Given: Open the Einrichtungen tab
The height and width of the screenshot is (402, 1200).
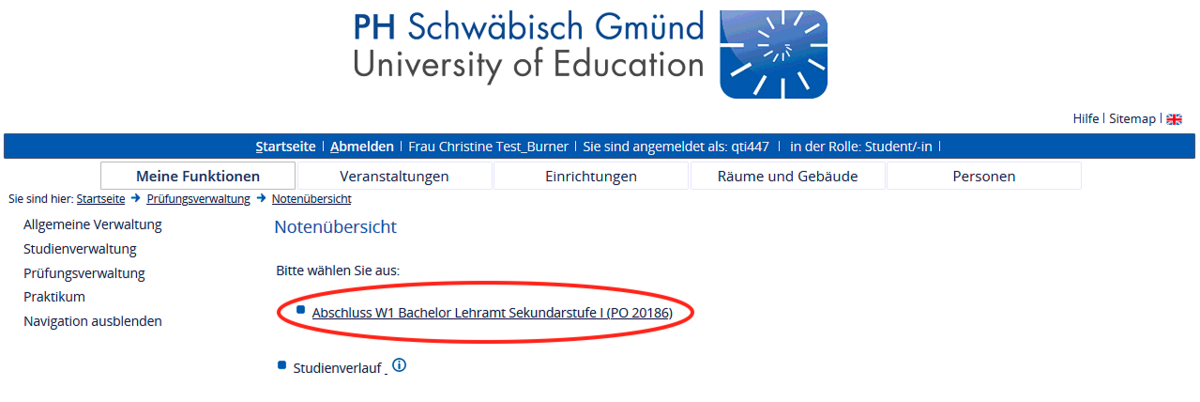Looking at the screenshot, I should click(x=591, y=176).
